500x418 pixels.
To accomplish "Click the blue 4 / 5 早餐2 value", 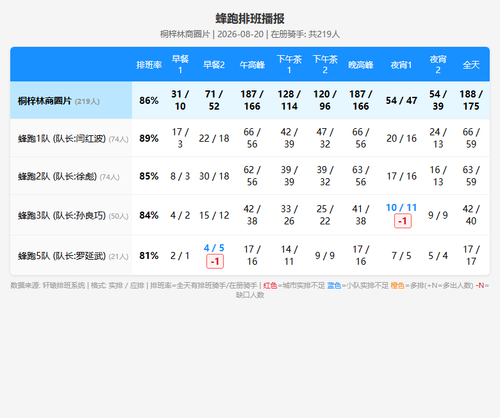I will pyautogui.click(x=214, y=248).
